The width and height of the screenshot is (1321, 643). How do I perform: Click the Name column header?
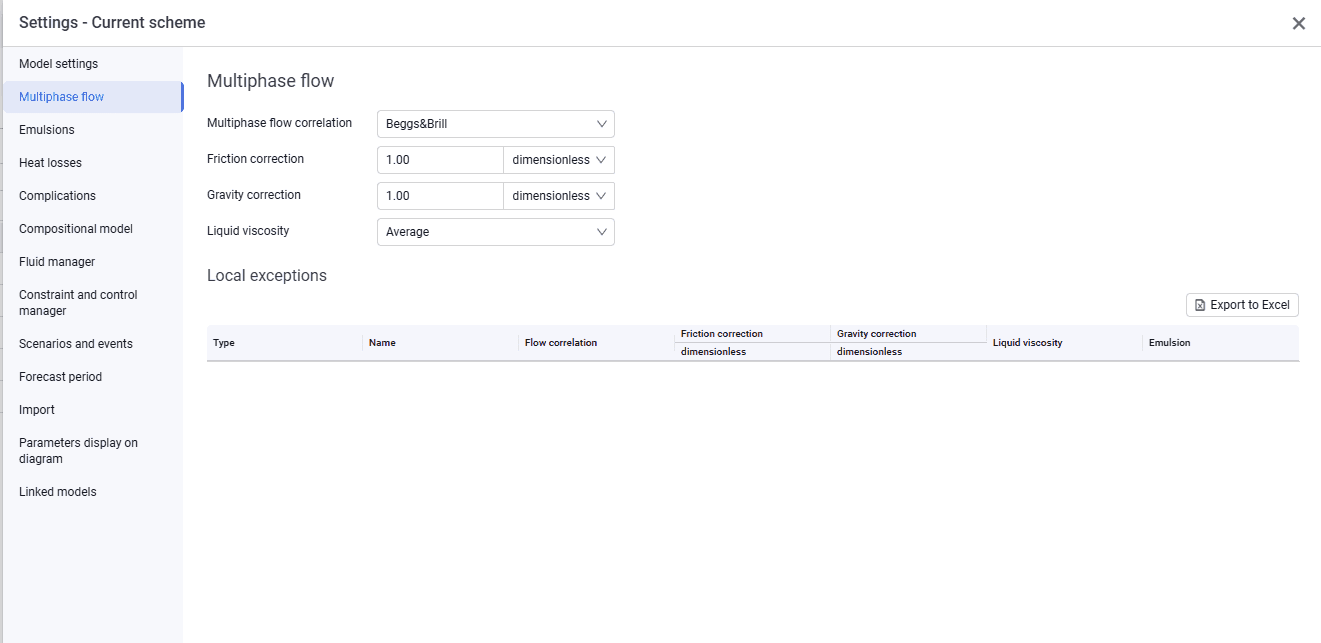441,343
